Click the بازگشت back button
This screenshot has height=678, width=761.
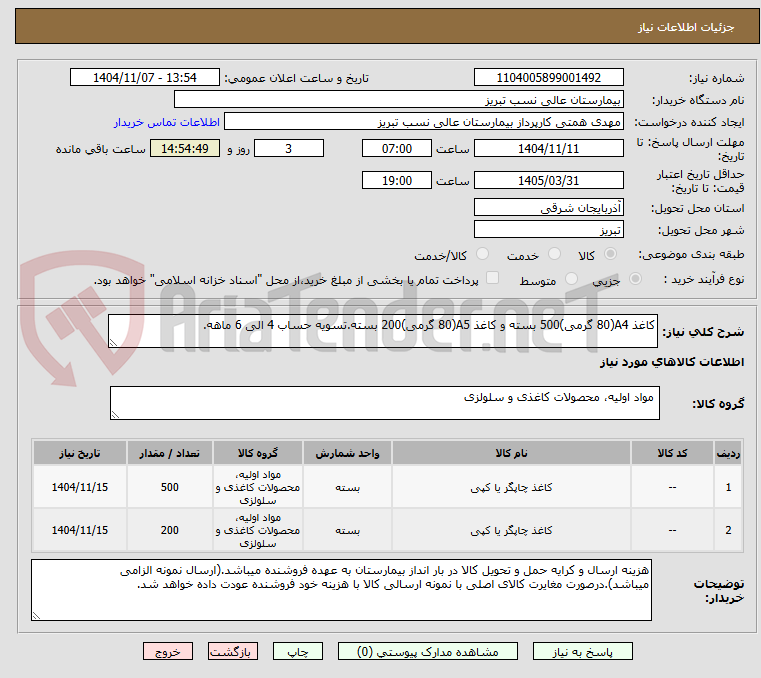pyautogui.click(x=232, y=651)
